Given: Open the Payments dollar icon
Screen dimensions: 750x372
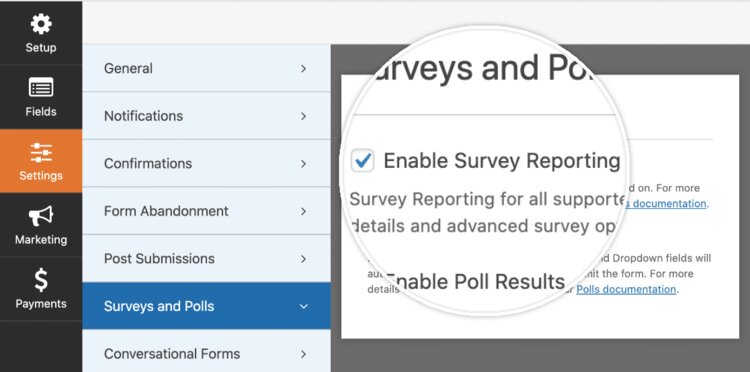Looking at the screenshot, I should coord(41,280).
